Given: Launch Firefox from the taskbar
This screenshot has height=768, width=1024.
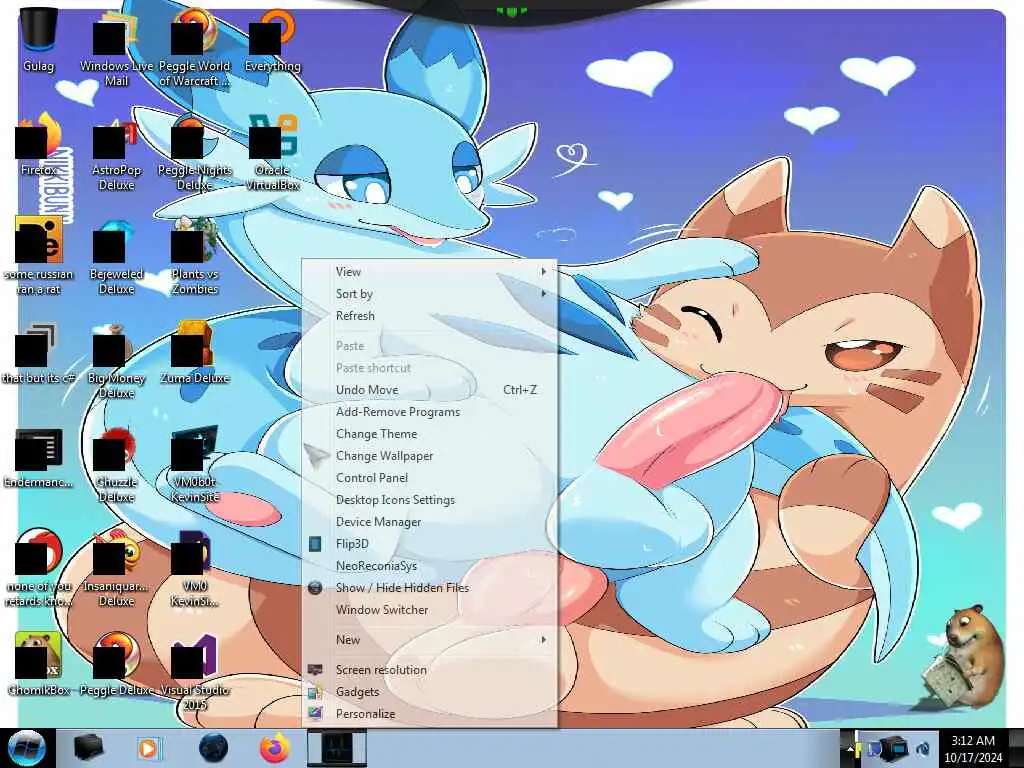Looking at the screenshot, I should tap(275, 748).
